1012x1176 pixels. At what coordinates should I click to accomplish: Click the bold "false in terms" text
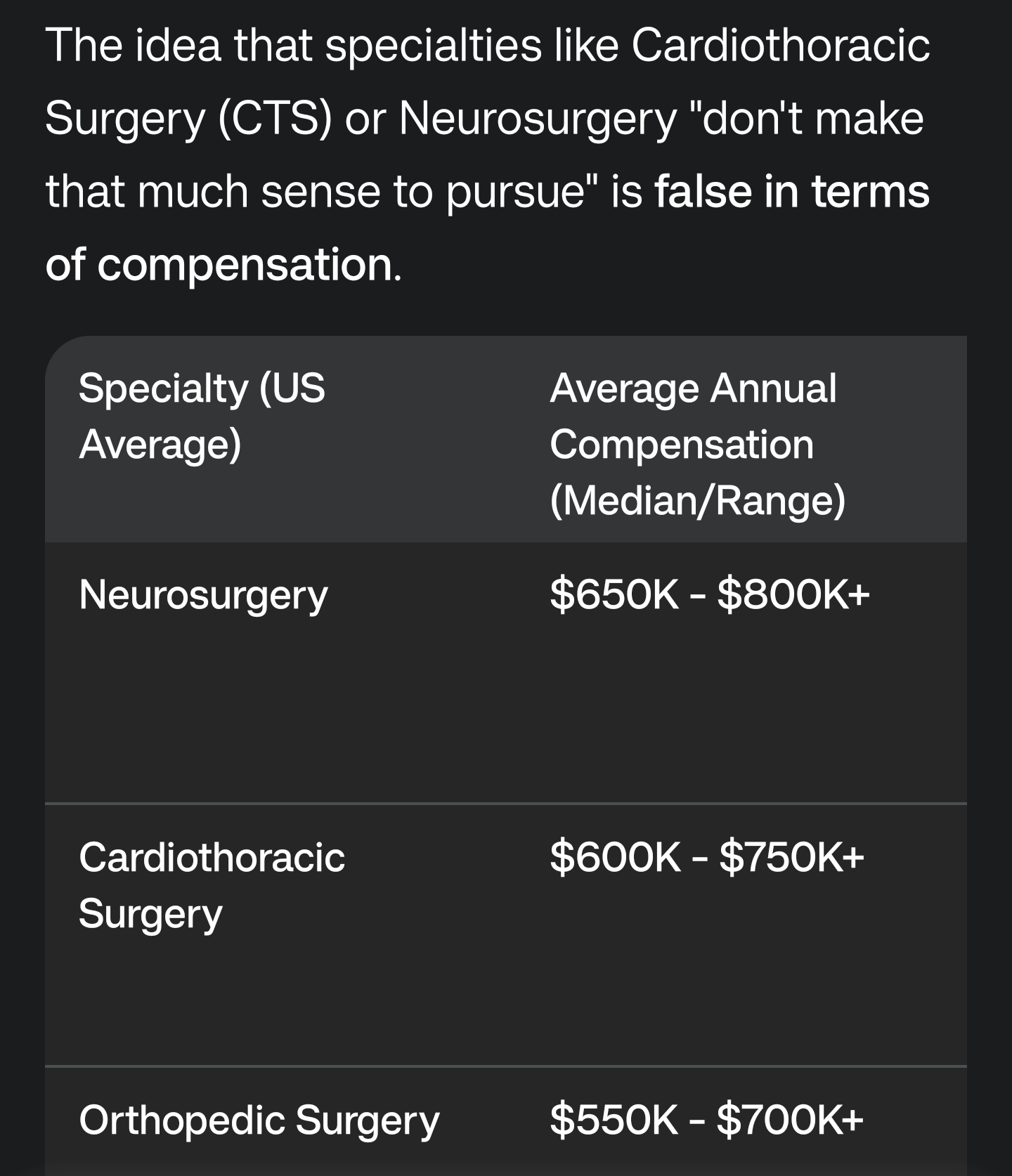tap(791, 191)
